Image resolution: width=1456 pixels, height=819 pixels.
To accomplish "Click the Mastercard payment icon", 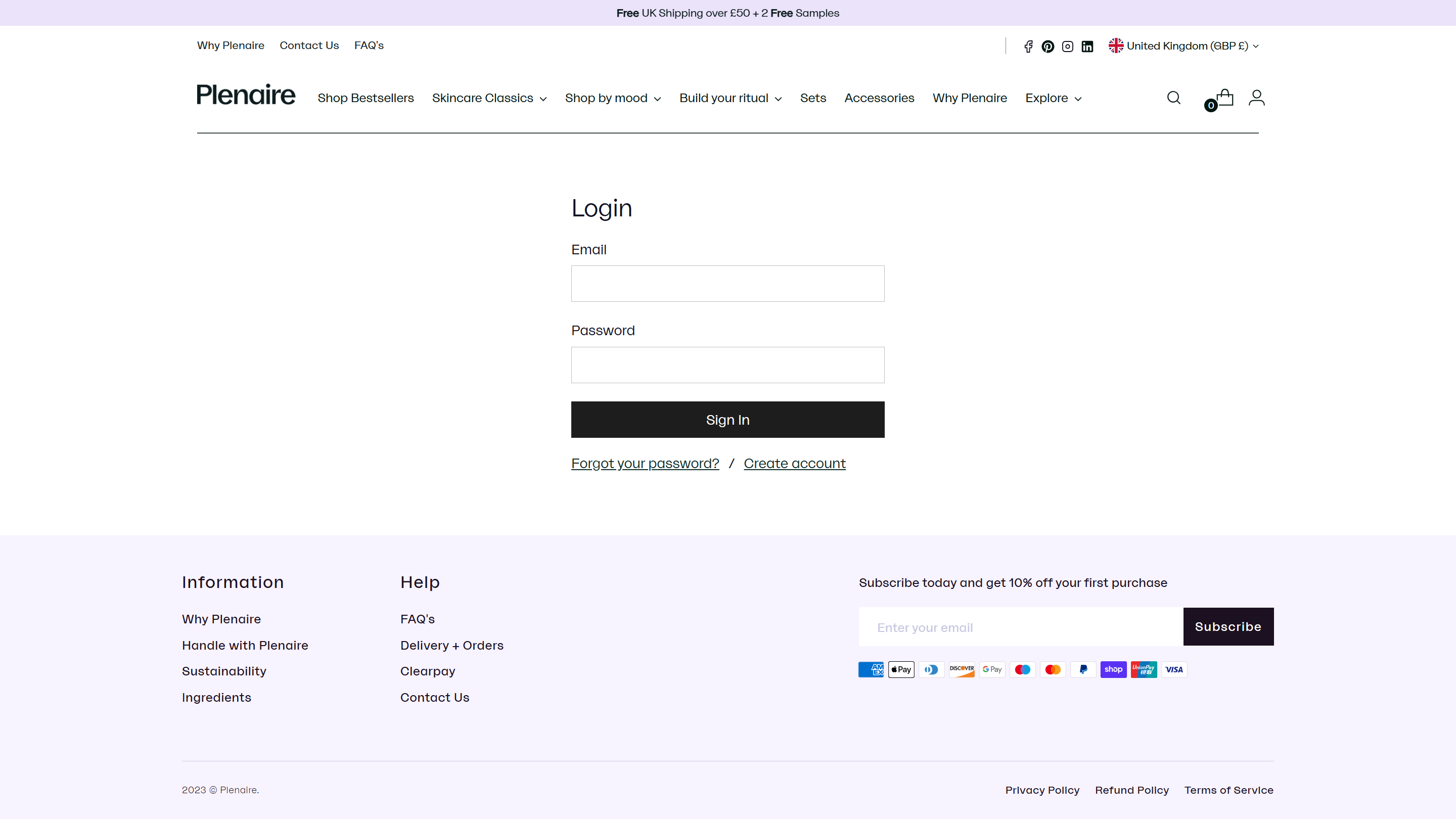I will pyautogui.click(x=1053, y=669).
